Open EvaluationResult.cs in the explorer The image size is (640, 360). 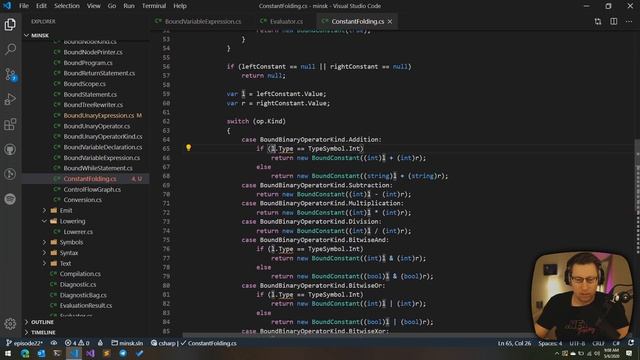tap(86, 305)
